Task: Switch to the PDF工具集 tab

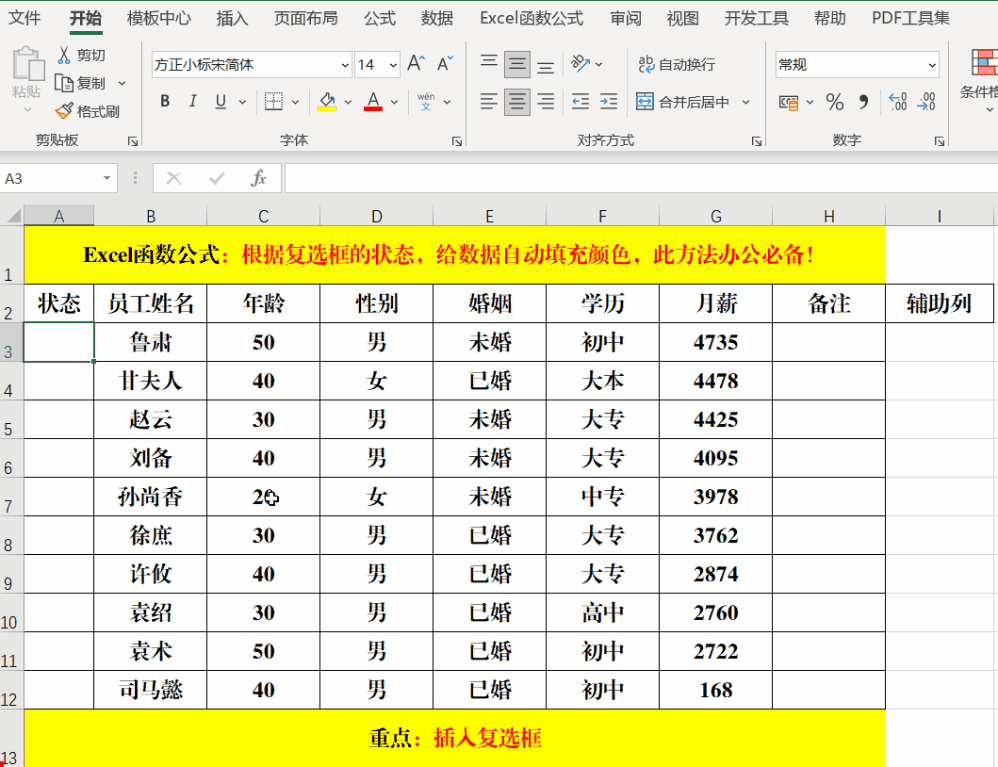Action: point(910,18)
